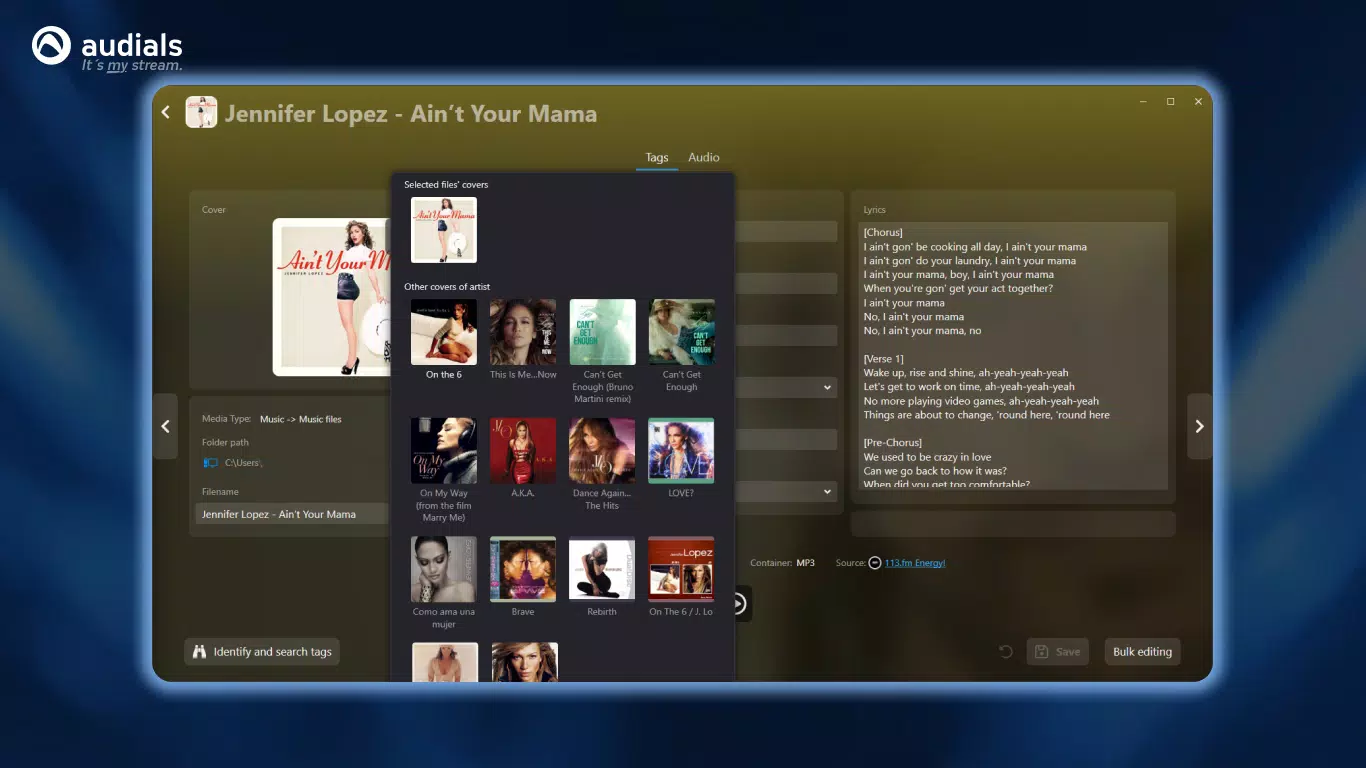Click the Container MP3 value
This screenshot has height=768, width=1366.
click(805, 563)
